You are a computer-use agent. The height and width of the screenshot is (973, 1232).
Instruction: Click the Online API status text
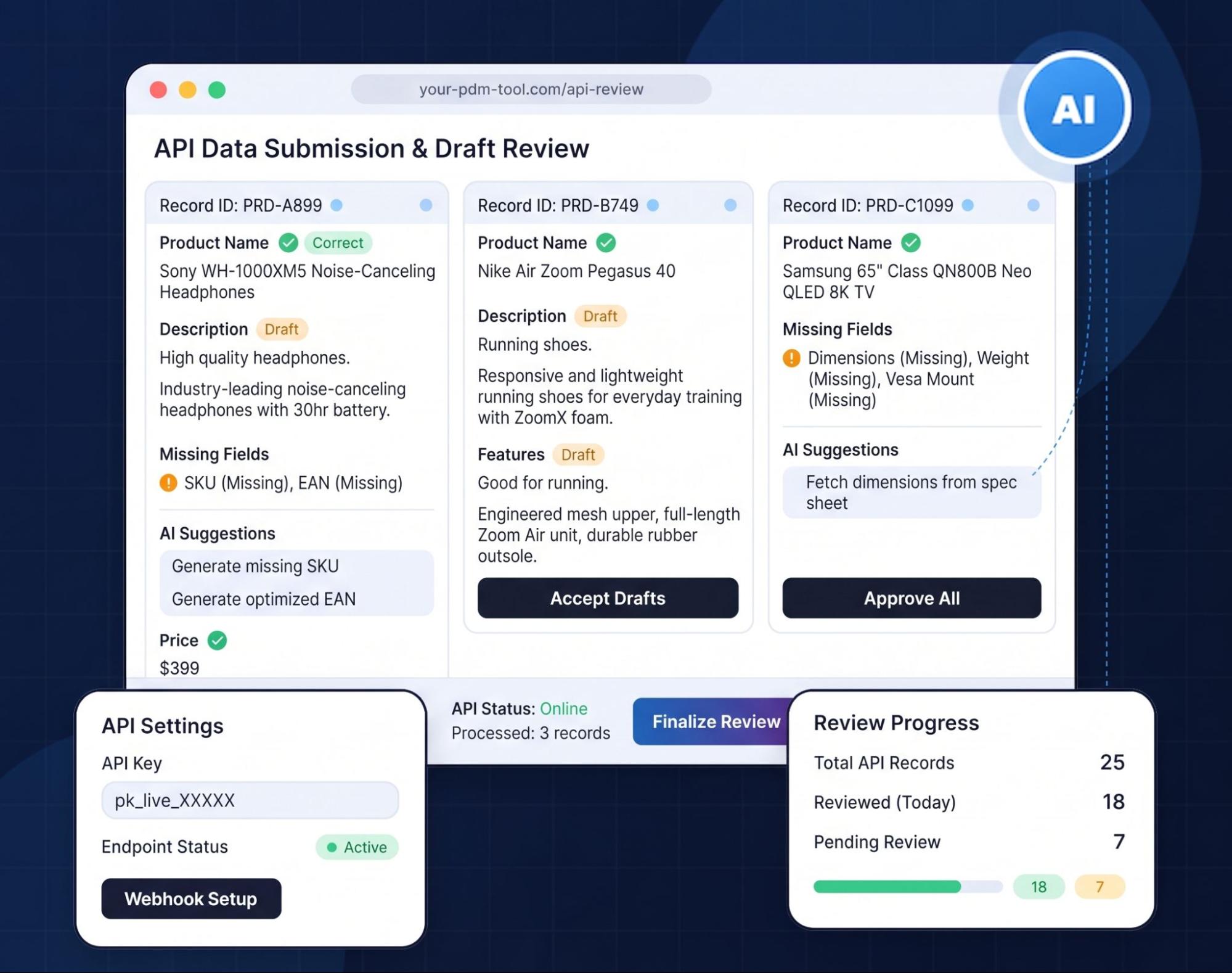[563, 709]
